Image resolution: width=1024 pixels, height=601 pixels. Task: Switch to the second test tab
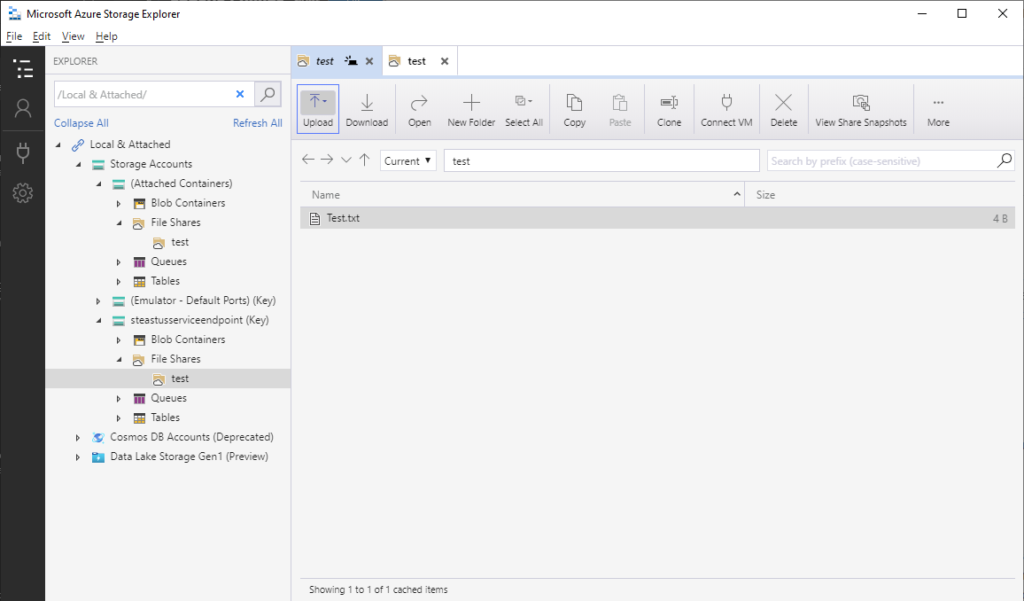pyautogui.click(x=416, y=61)
